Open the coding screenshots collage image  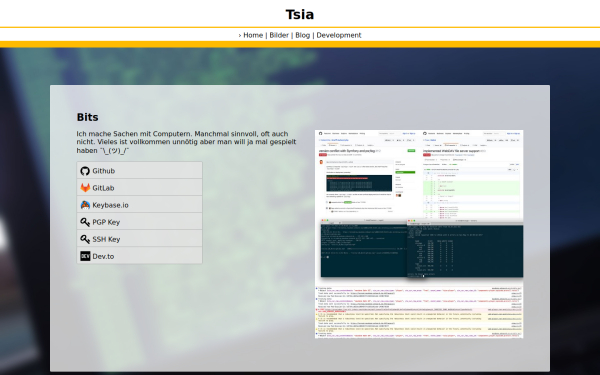419,234
